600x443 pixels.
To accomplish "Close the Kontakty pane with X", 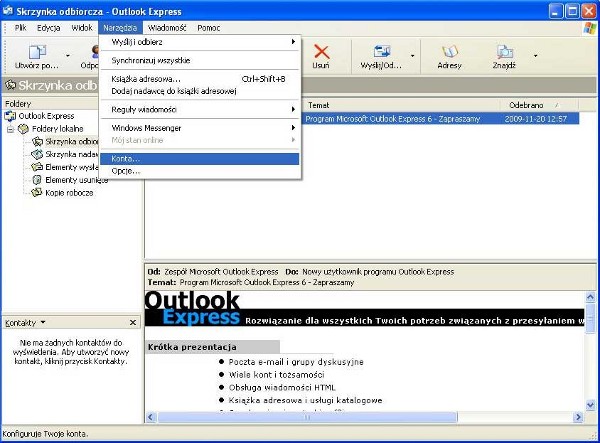I will (133, 322).
